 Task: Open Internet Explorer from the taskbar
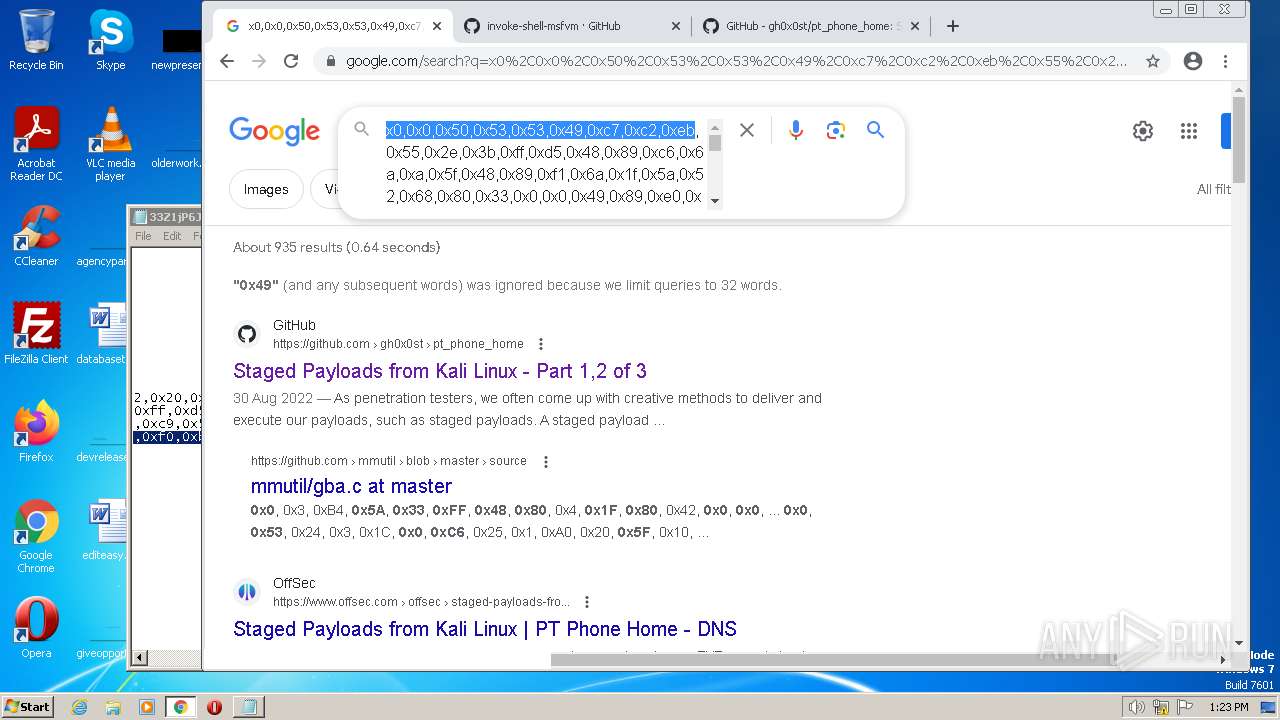click(79, 707)
